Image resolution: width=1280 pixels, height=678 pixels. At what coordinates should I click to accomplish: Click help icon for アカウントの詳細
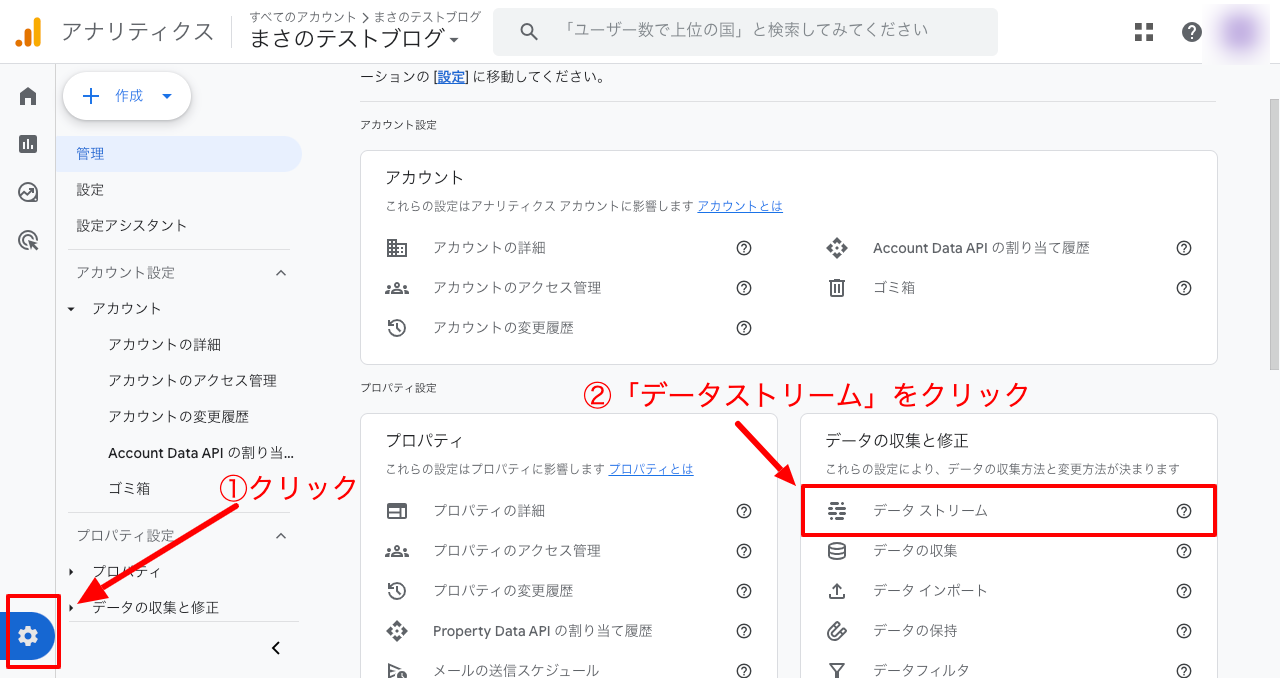point(744,248)
